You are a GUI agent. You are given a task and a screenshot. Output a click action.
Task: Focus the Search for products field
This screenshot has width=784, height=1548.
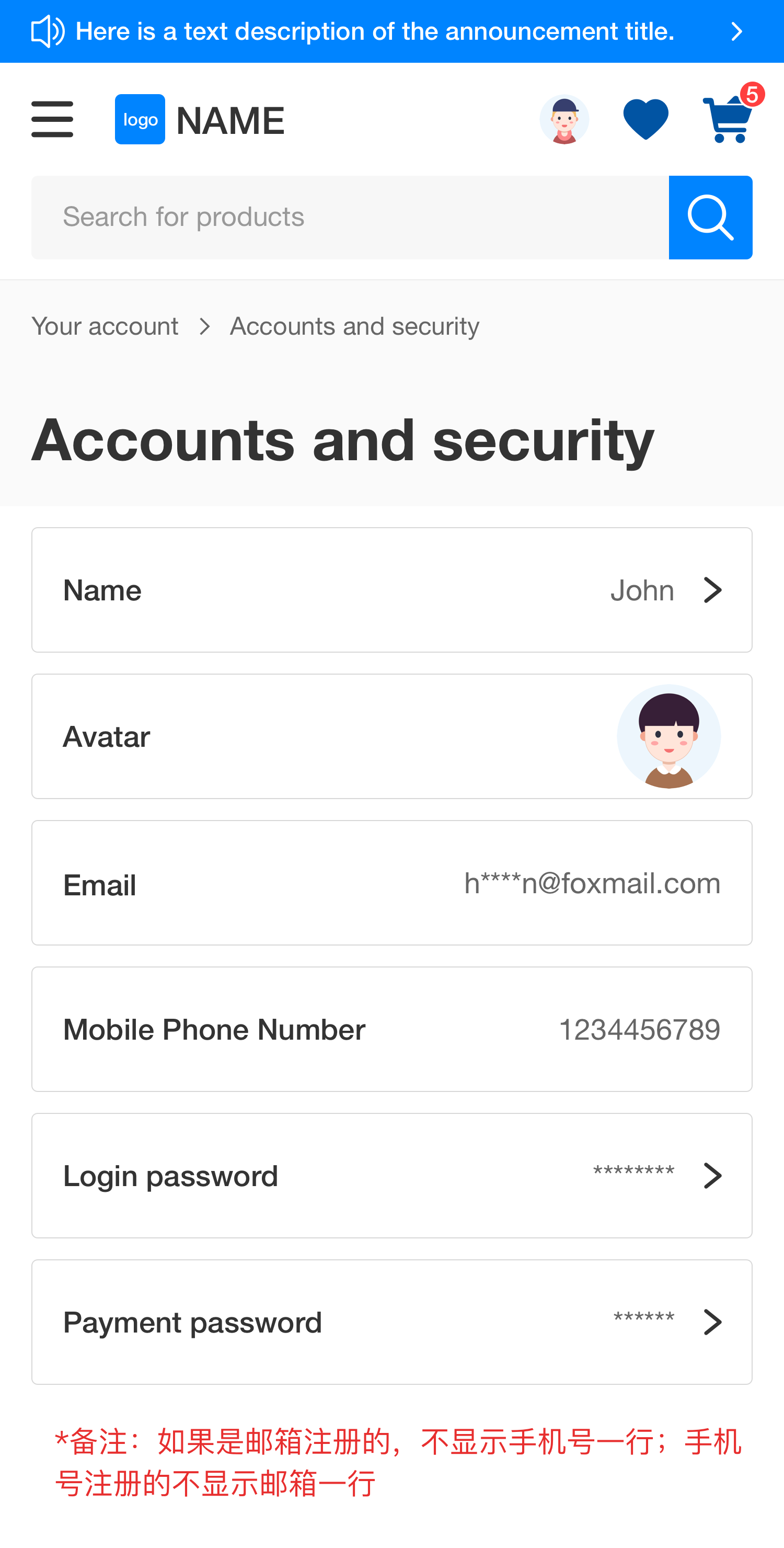[x=350, y=218]
